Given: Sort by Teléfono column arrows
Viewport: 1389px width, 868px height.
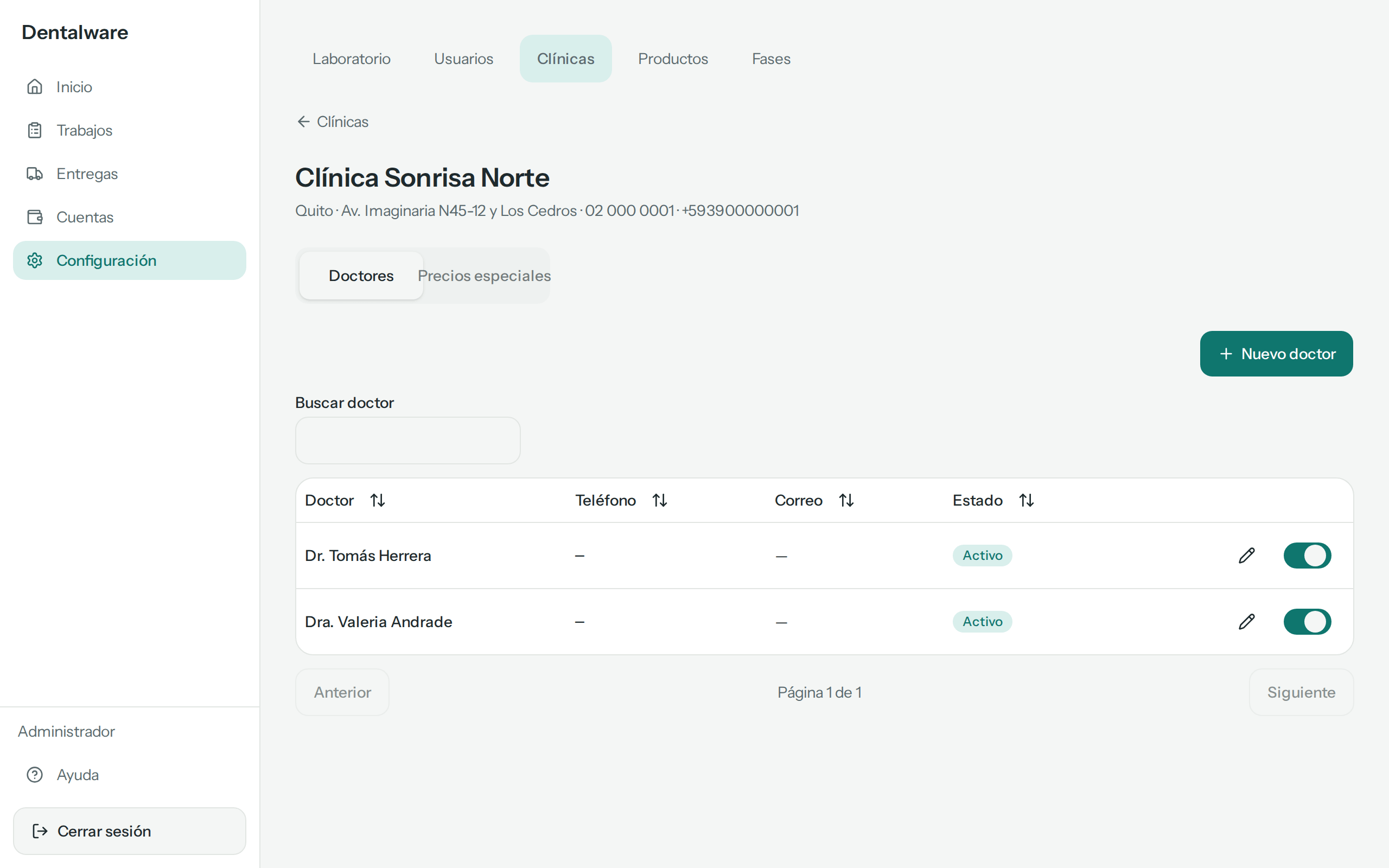Looking at the screenshot, I should pyautogui.click(x=660, y=501).
